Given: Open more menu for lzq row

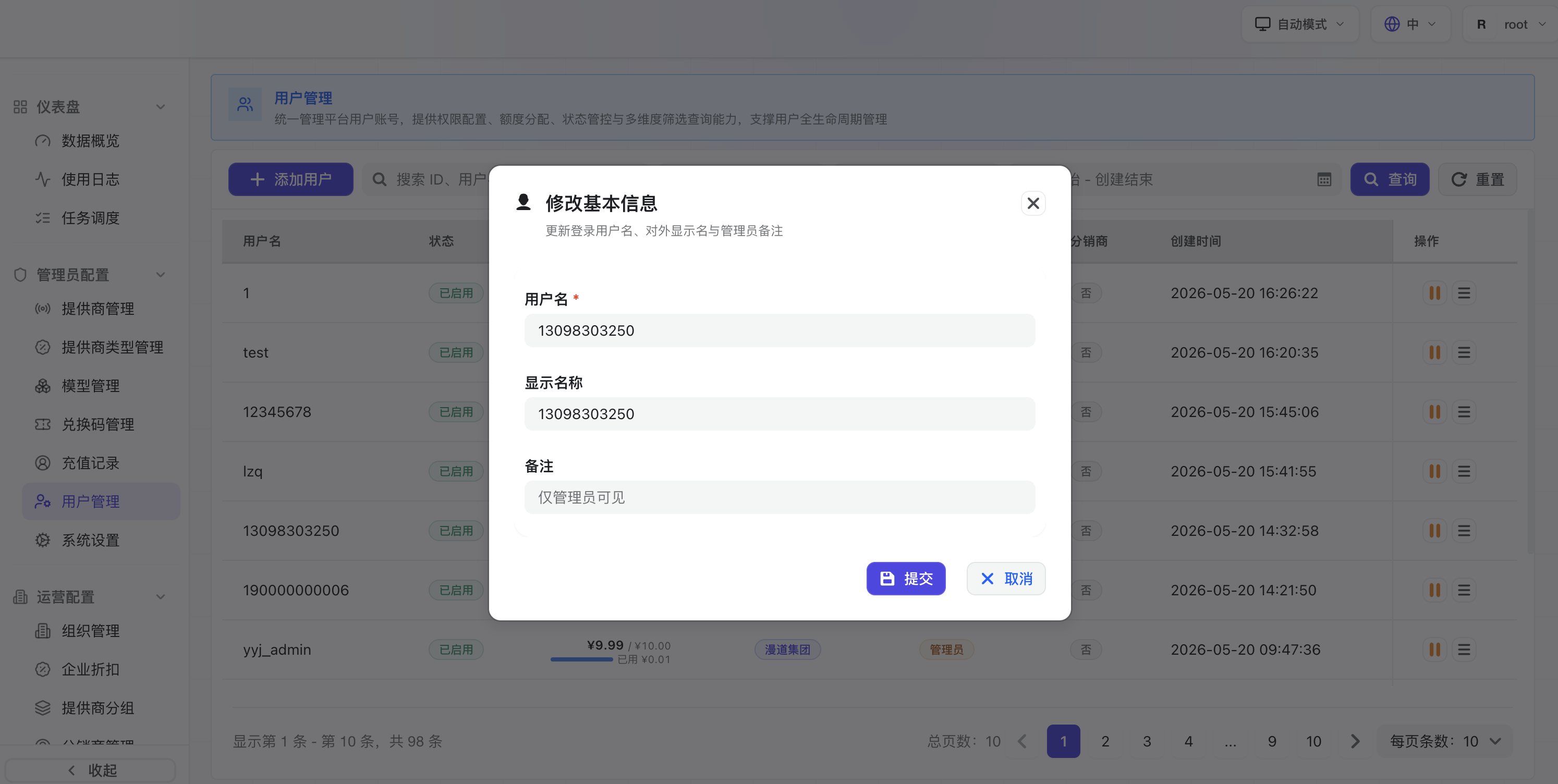Looking at the screenshot, I should click(1464, 471).
